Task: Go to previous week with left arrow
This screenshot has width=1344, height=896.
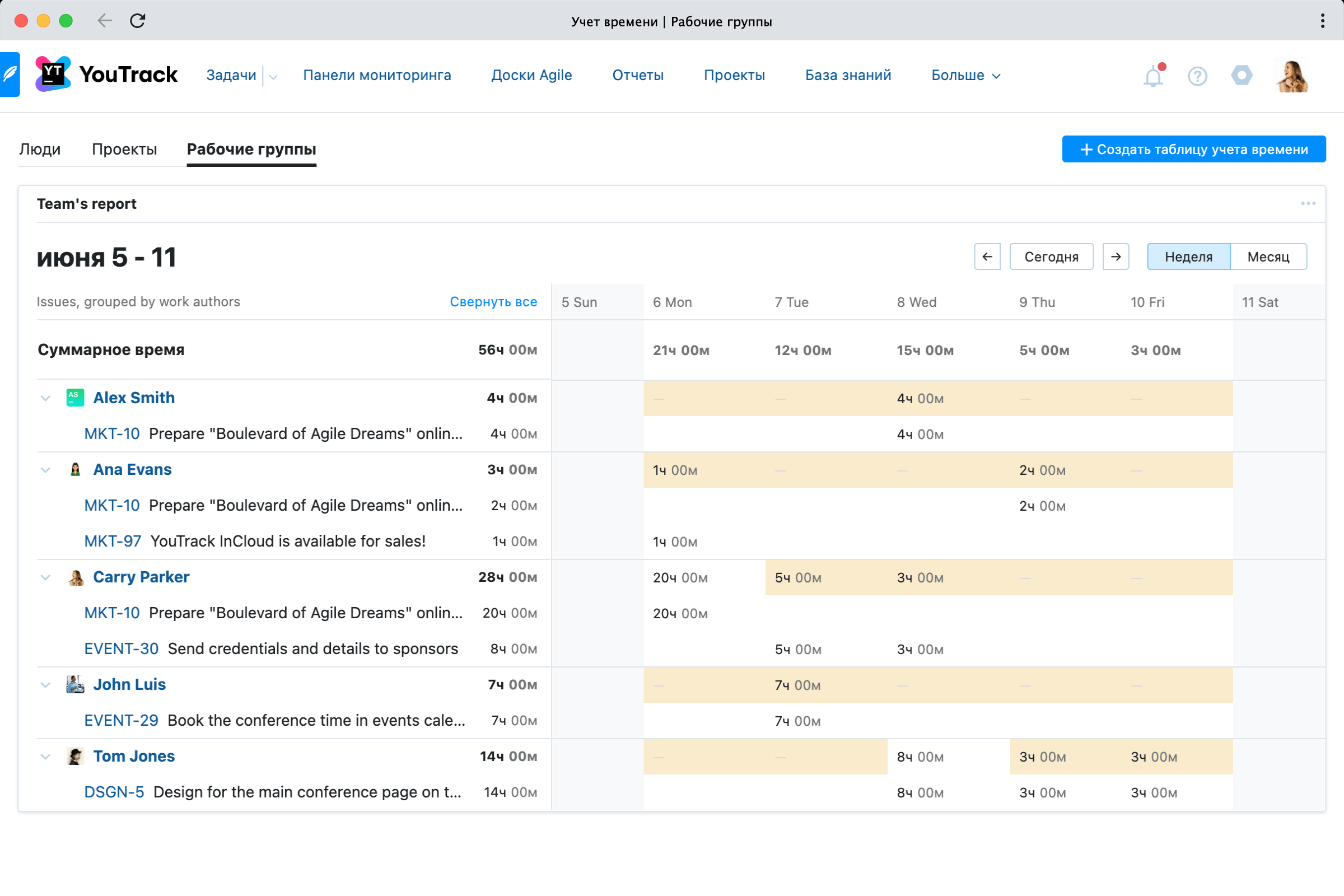Action: point(987,256)
